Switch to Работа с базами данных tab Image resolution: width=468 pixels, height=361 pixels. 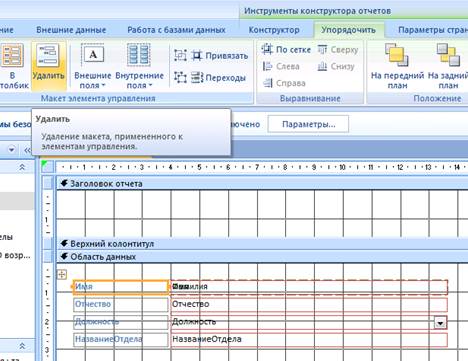(x=176, y=30)
